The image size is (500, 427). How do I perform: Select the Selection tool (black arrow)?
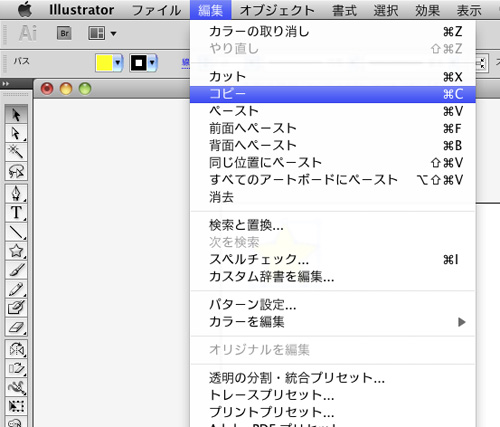[x=16, y=114]
